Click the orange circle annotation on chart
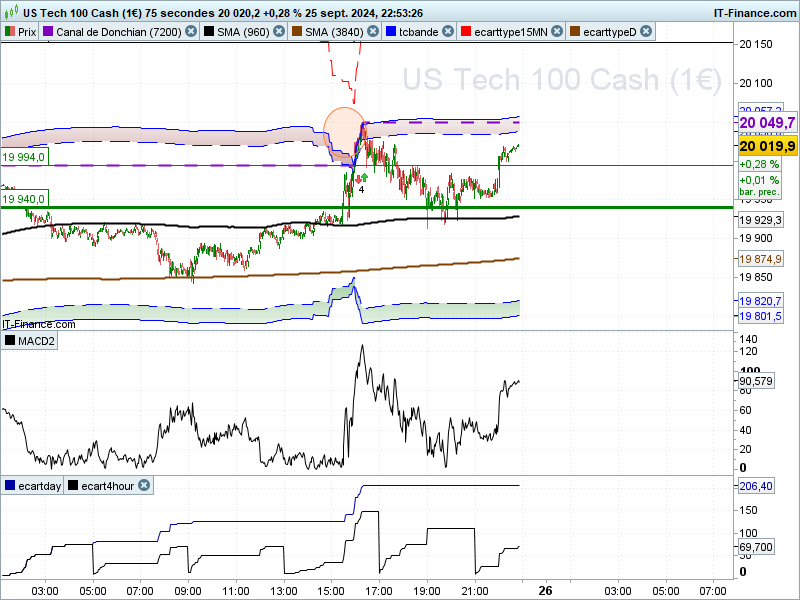 pos(344,132)
